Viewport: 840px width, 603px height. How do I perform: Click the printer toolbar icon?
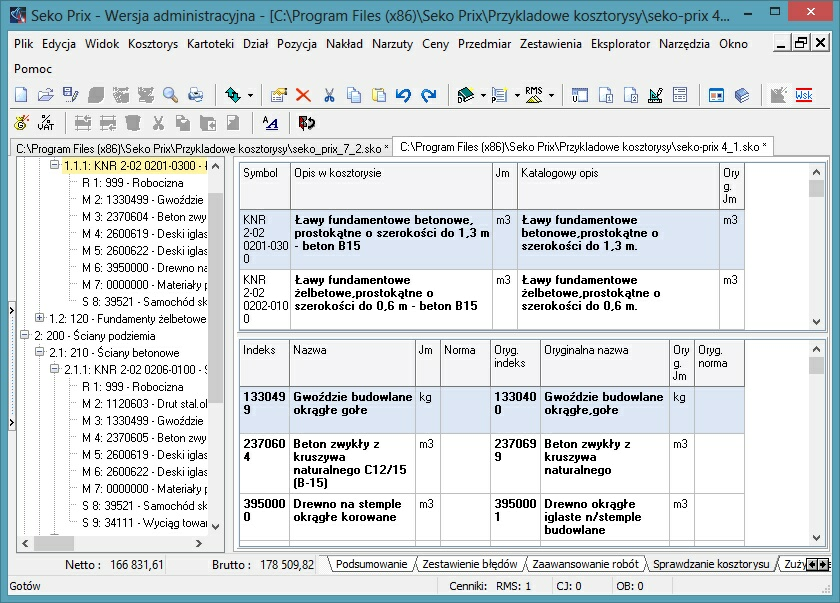196,95
